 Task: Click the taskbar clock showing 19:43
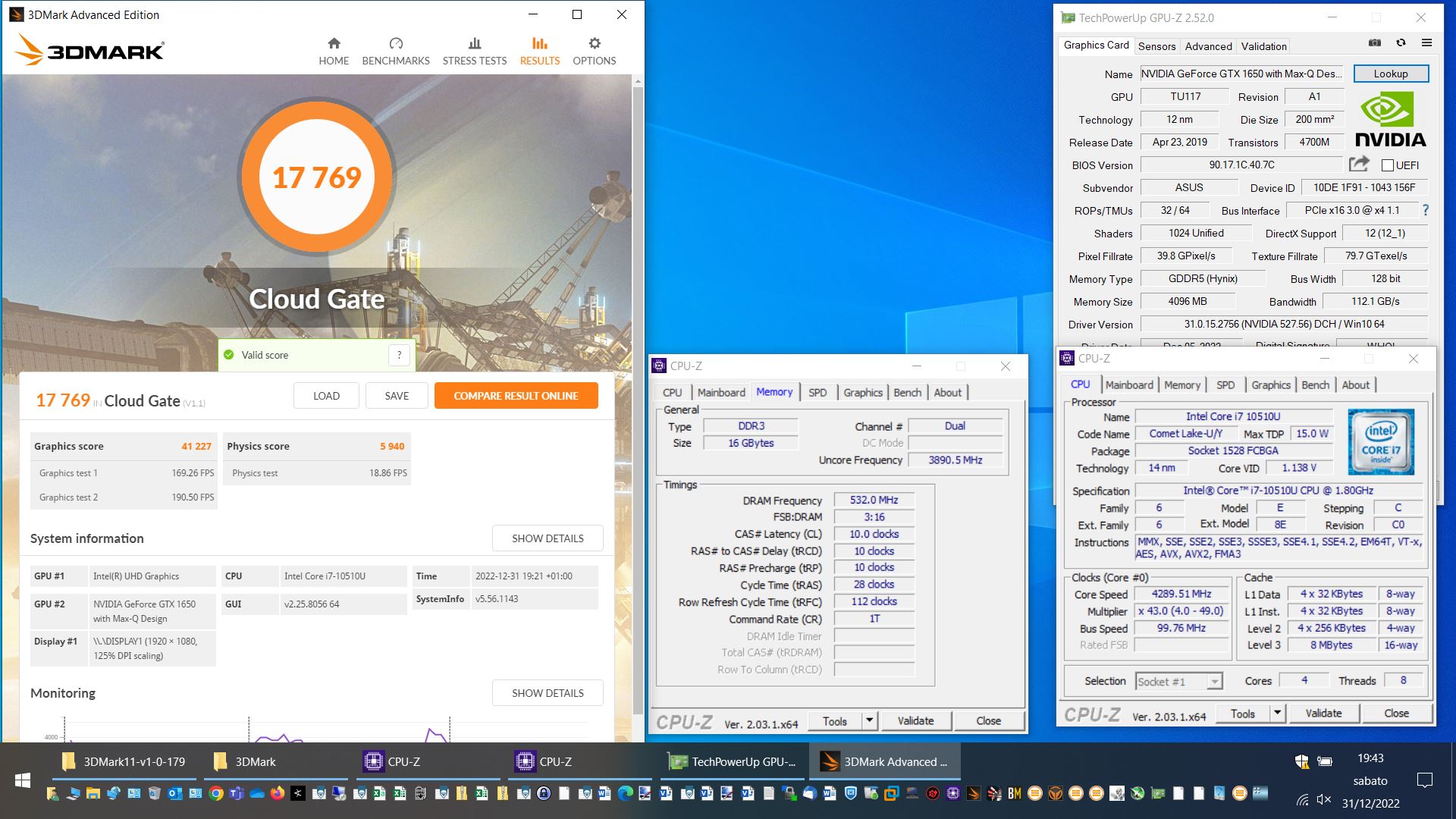click(x=1370, y=758)
